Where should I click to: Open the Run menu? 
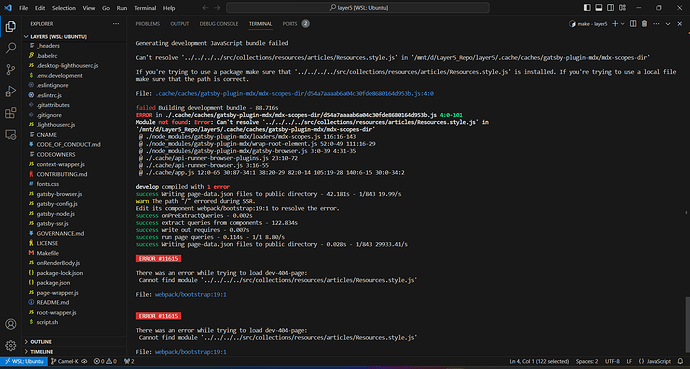click(x=122, y=8)
